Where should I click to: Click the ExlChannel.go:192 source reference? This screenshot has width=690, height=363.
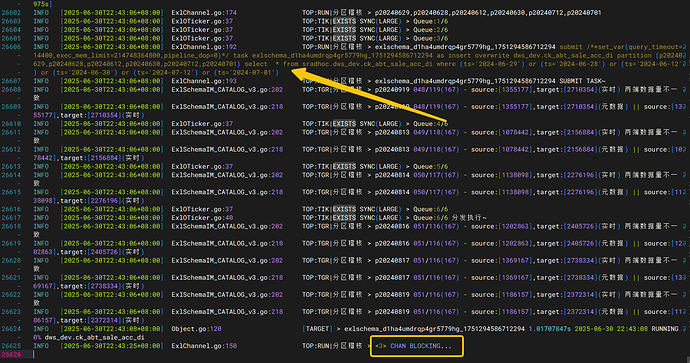(x=204, y=47)
